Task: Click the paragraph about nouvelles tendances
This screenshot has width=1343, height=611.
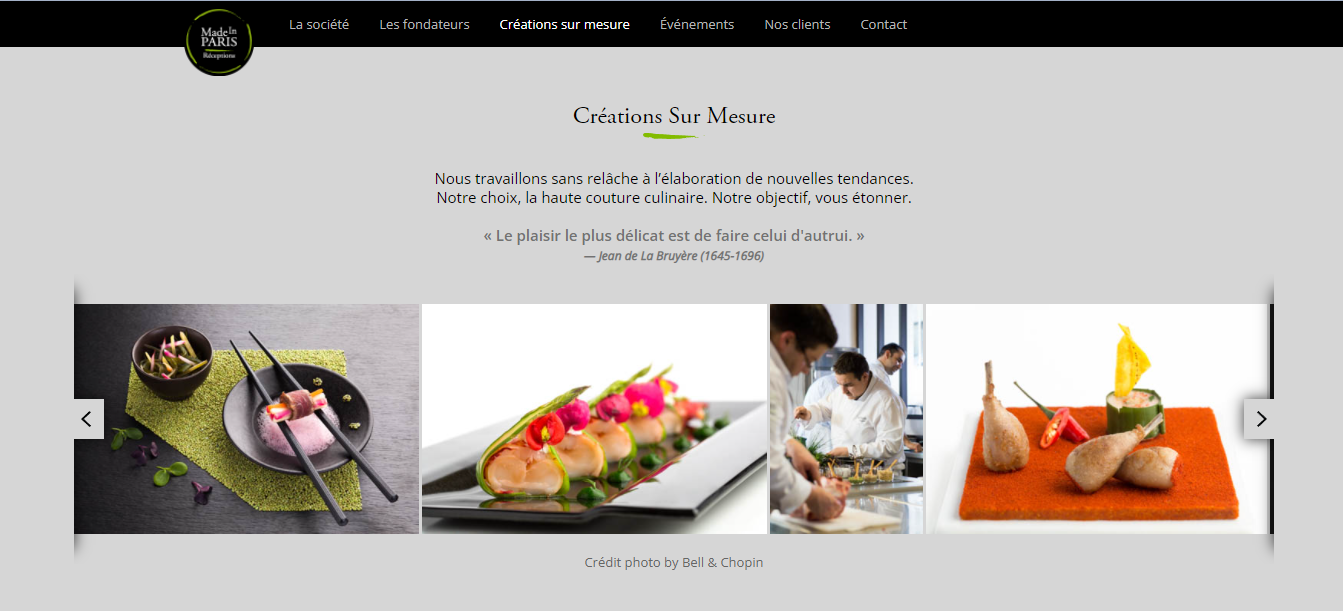Action: coord(674,188)
